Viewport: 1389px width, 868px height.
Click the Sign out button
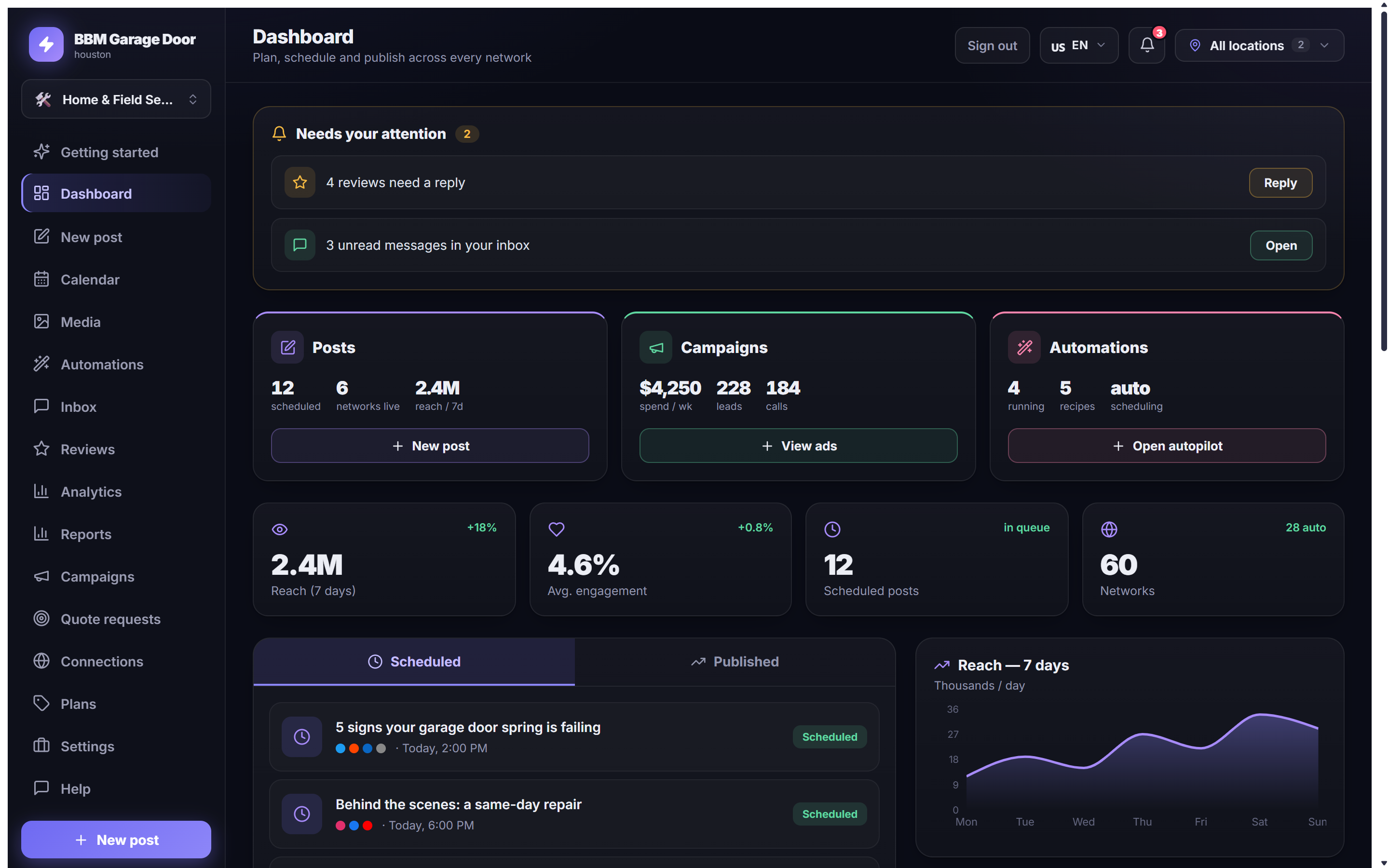pos(992,45)
